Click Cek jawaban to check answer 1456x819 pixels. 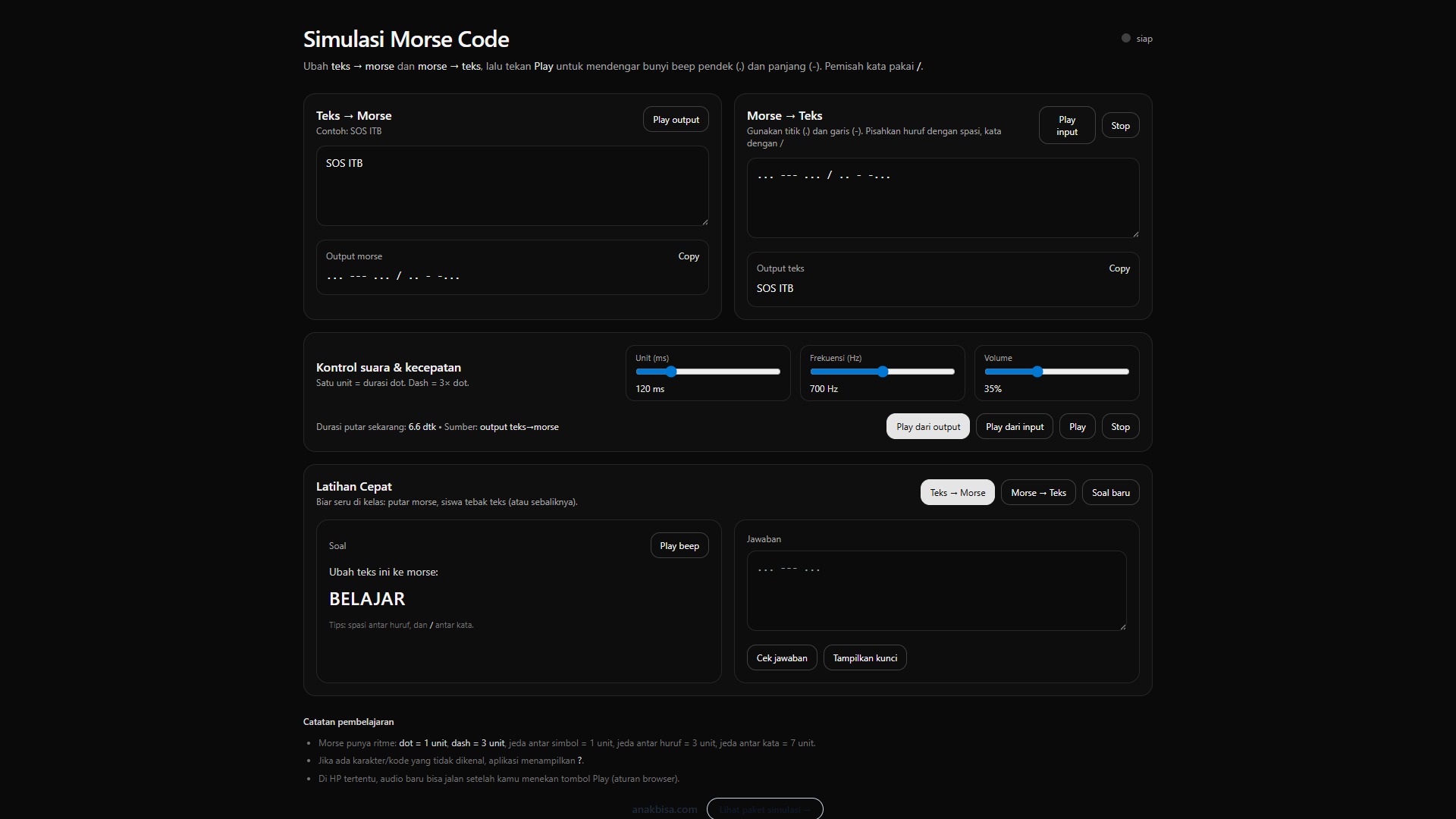pos(782,658)
